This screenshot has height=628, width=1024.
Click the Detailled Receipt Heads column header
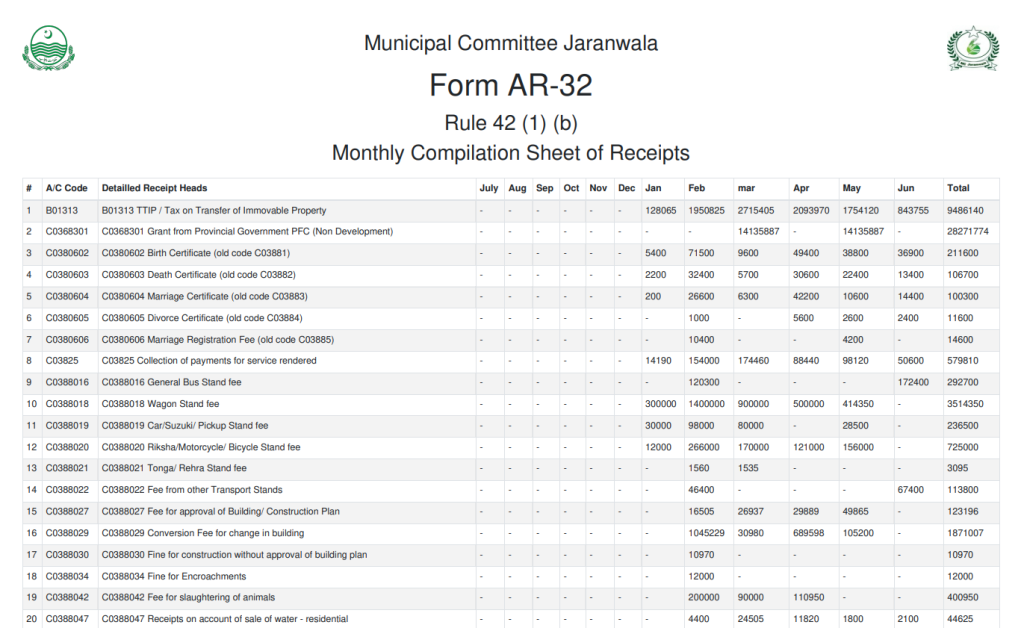tap(154, 188)
